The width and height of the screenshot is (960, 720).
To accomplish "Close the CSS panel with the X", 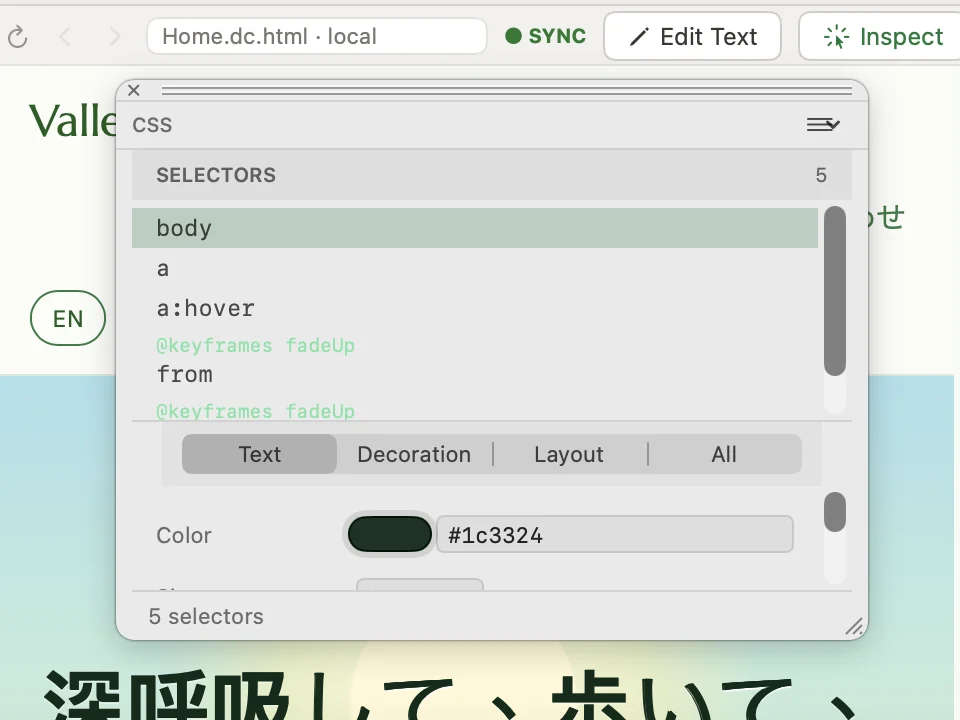I will [134, 91].
